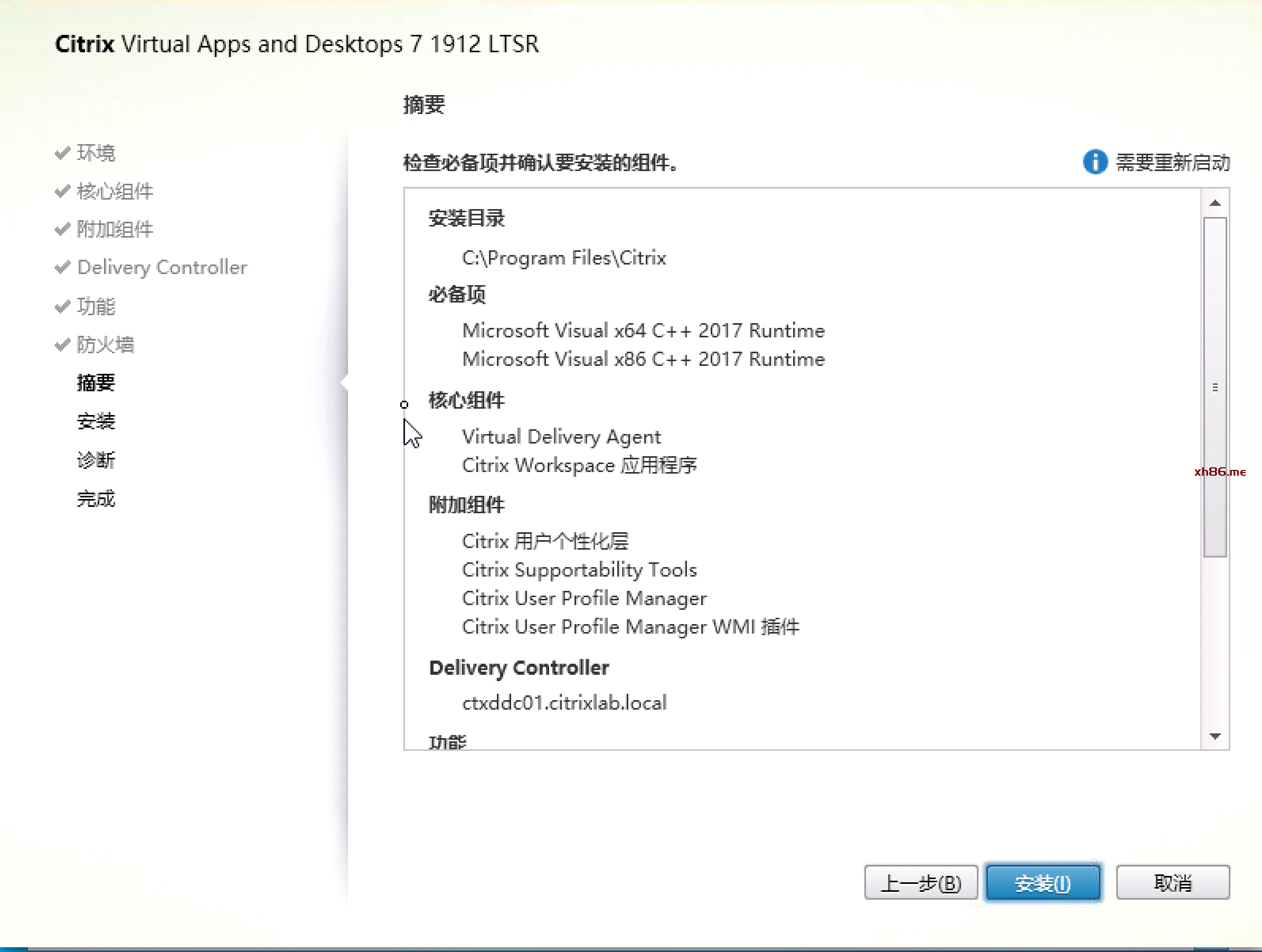Viewport: 1262px width, 952px height.
Task: Click the ctxddc01.citrixlab.local controller entry
Action: point(564,702)
